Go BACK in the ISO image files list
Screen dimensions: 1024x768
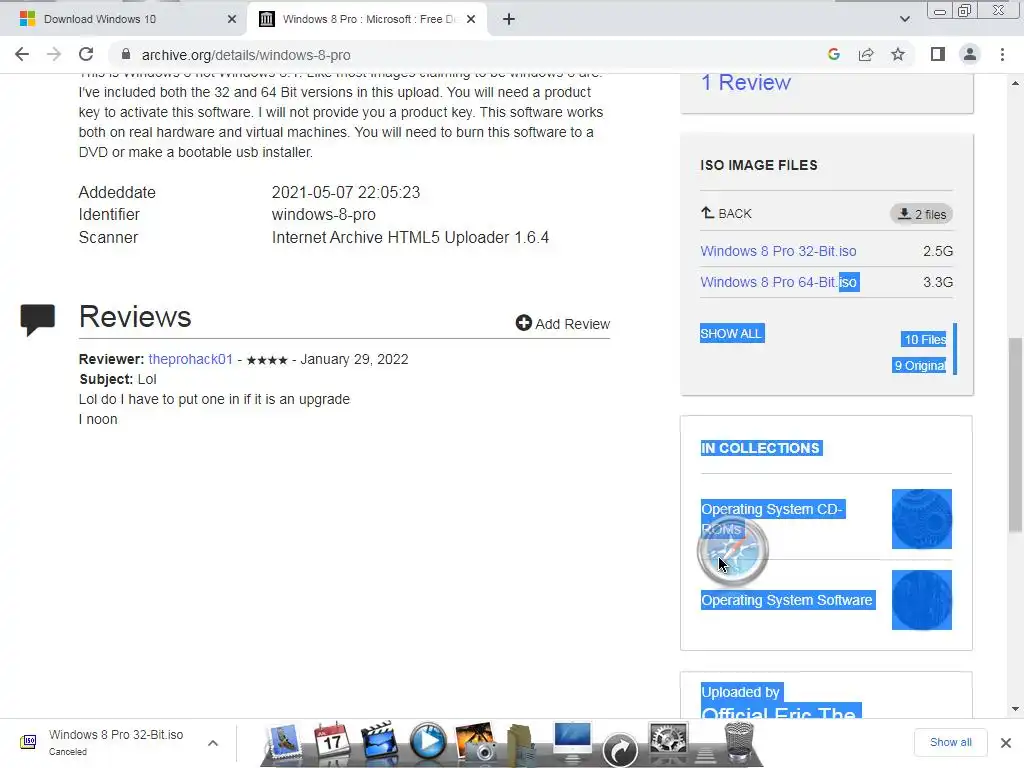click(x=726, y=214)
